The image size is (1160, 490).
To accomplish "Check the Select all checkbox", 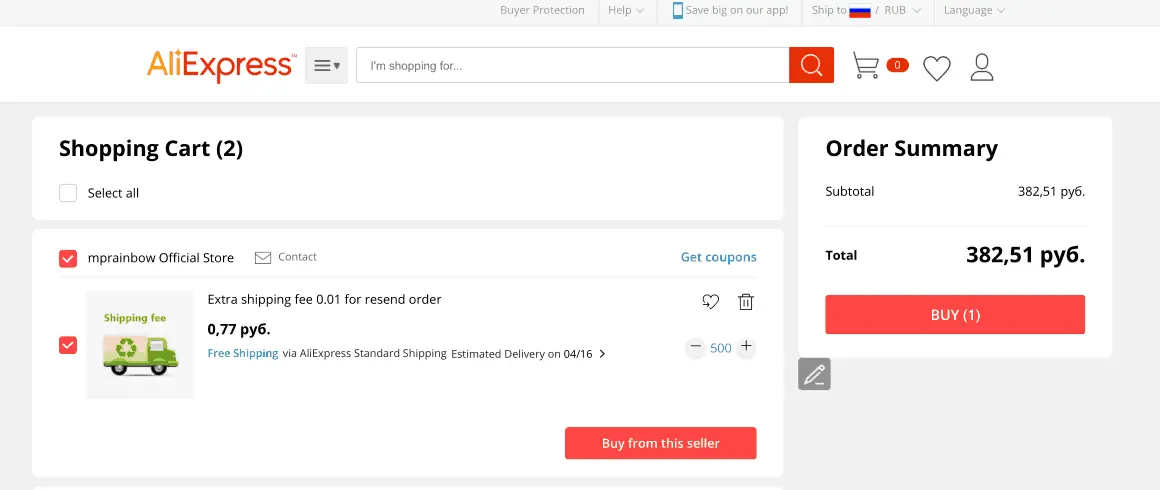I will point(68,193).
